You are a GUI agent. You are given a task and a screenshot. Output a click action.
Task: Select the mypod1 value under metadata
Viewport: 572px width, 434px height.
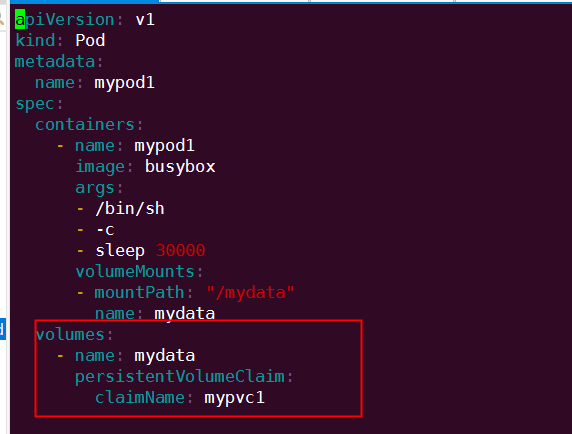[x=124, y=83]
